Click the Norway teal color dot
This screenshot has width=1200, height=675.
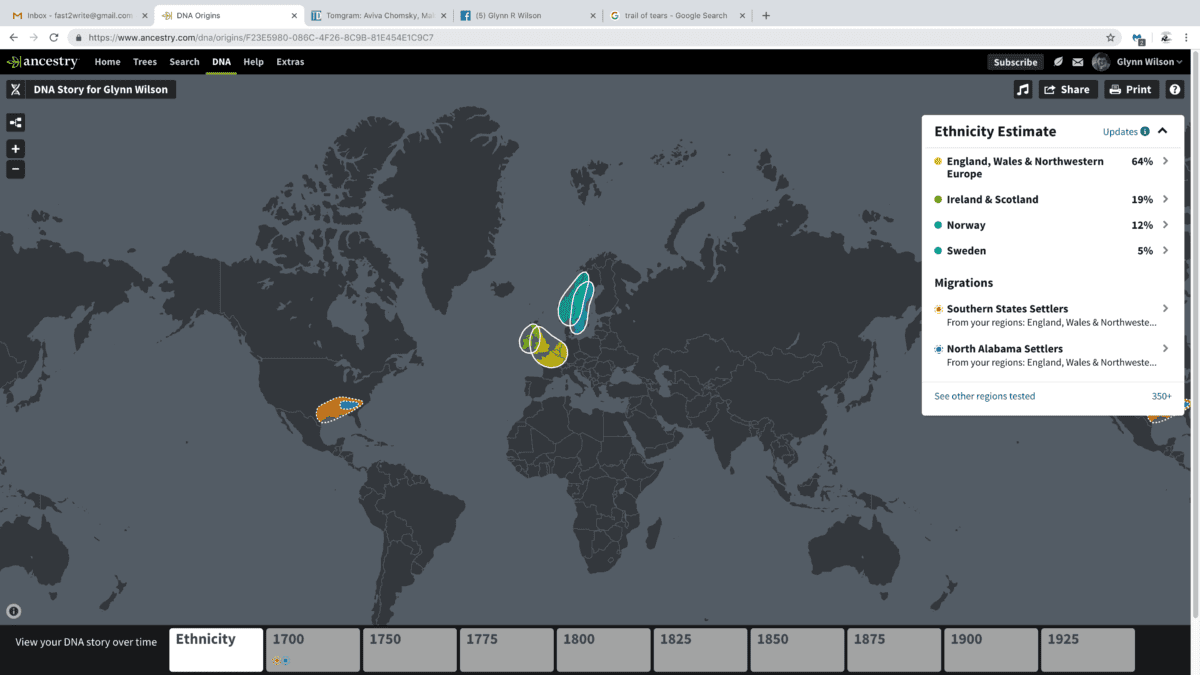[938, 225]
